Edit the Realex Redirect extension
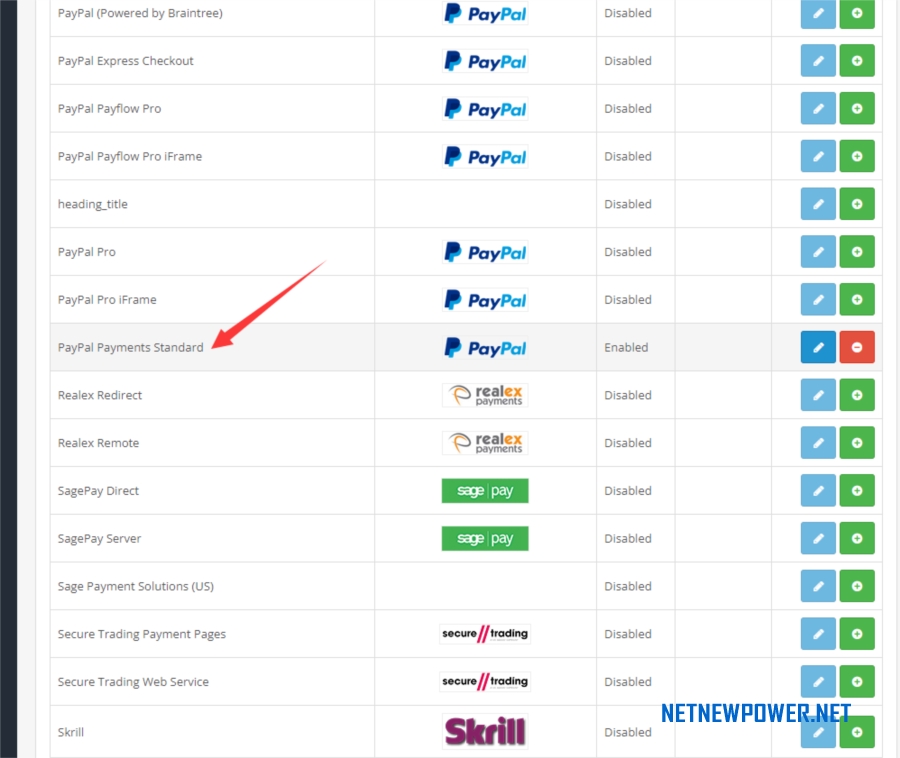This screenshot has height=758, width=900. click(x=818, y=395)
